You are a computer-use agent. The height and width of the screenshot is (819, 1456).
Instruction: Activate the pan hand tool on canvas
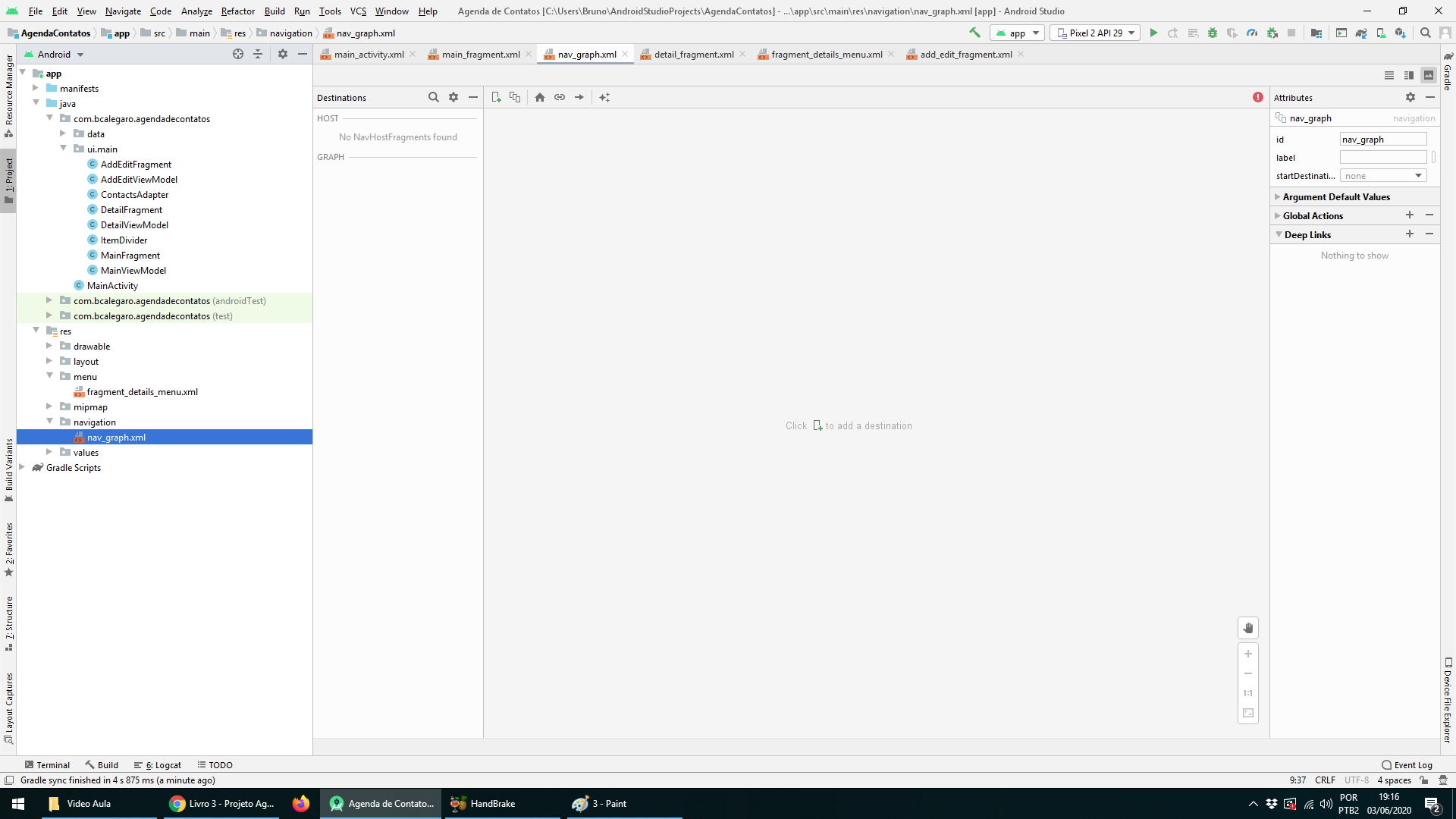1248,628
